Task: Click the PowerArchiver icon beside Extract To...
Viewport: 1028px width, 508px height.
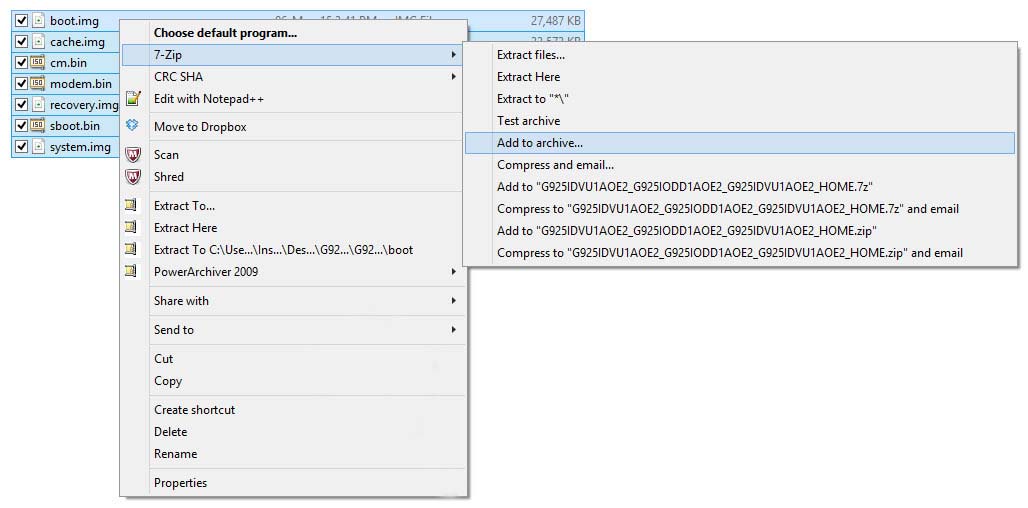Action: click(x=131, y=206)
